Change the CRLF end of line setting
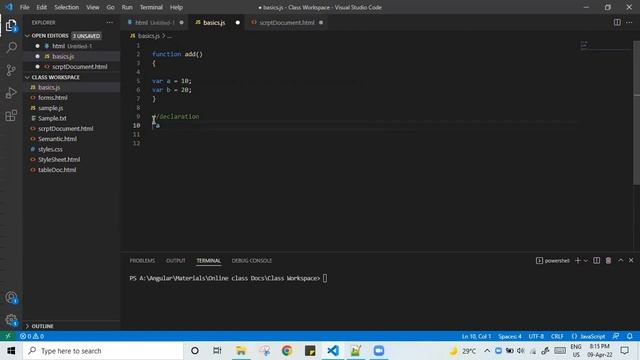 pyautogui.click(x=557, y=336)
